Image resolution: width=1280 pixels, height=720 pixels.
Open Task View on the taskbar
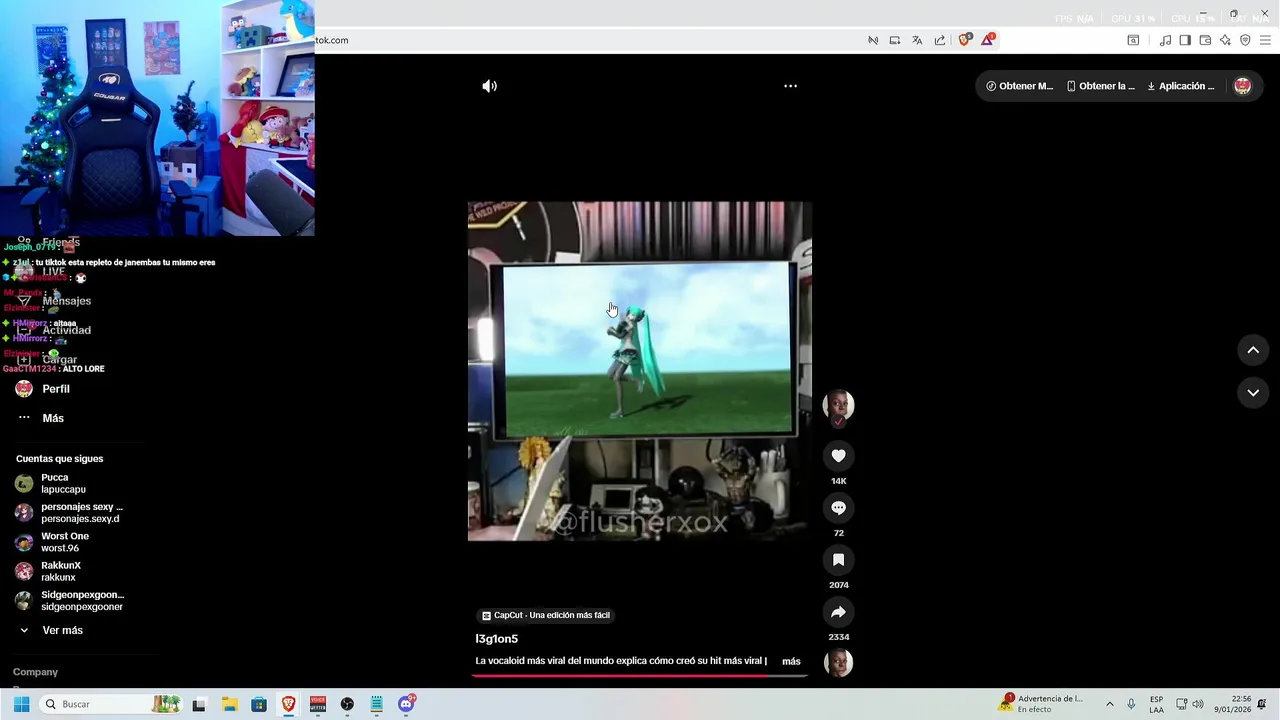click(199, 704)
